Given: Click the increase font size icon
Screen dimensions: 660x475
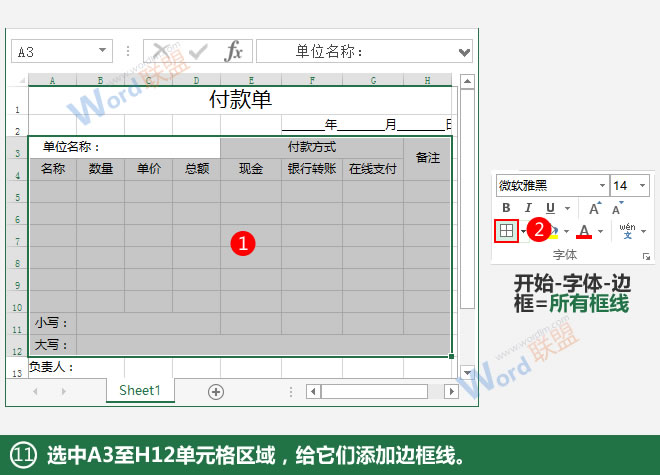Looking at the screenshot, I should click(594, 208).
